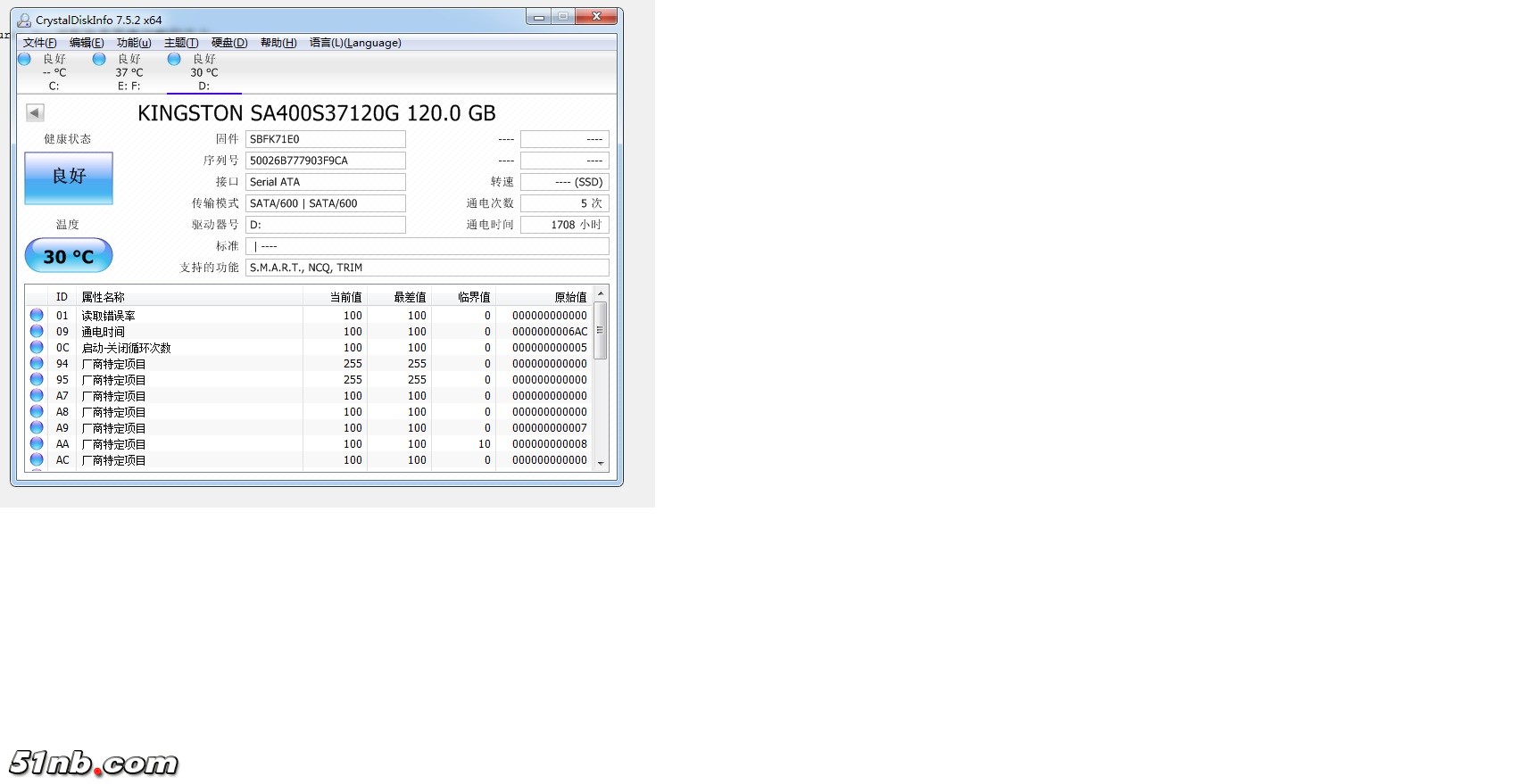Open the 硬盘(D) menu

click(x=229, y=43)
